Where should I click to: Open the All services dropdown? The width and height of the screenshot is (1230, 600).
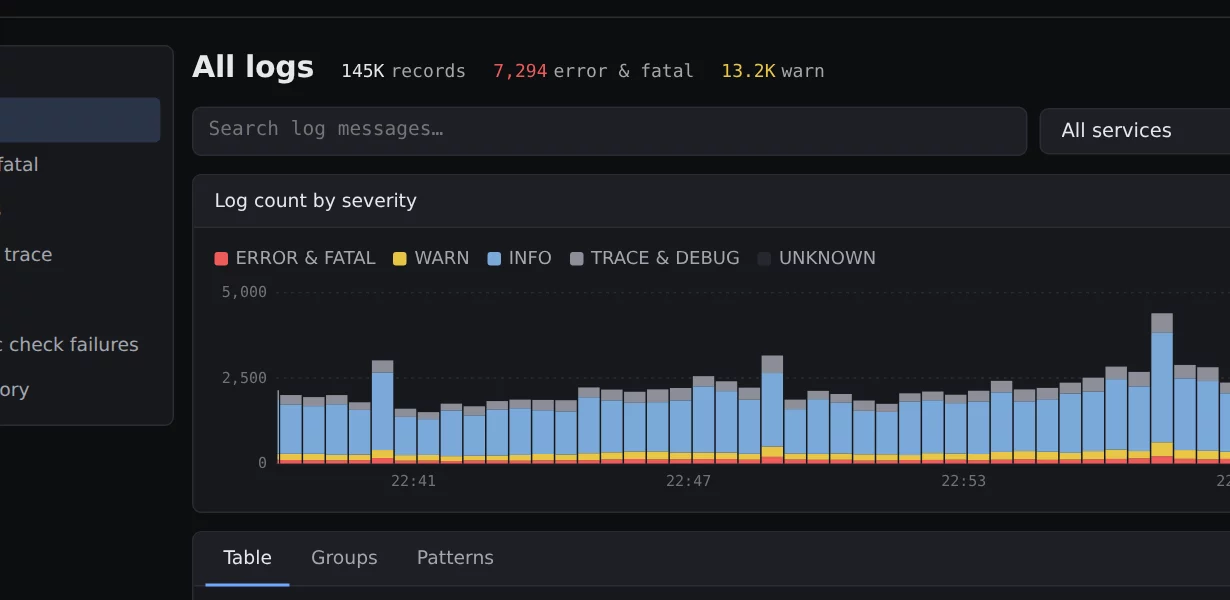click(x=1135, y=131)
